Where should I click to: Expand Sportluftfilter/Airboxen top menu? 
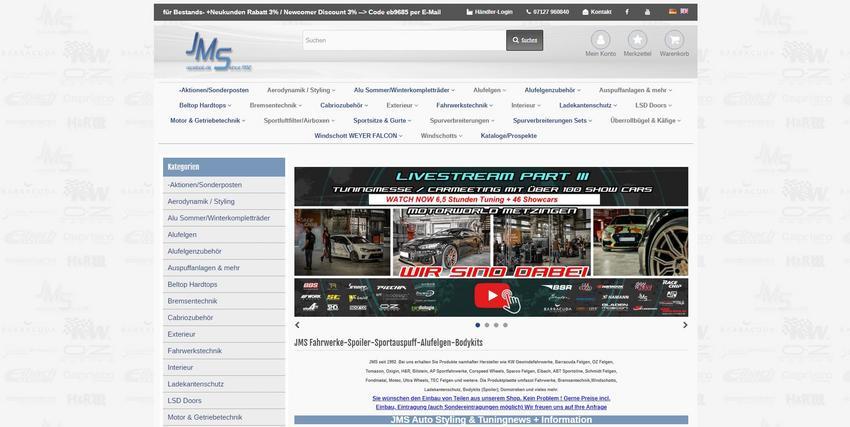coord(299,121)
